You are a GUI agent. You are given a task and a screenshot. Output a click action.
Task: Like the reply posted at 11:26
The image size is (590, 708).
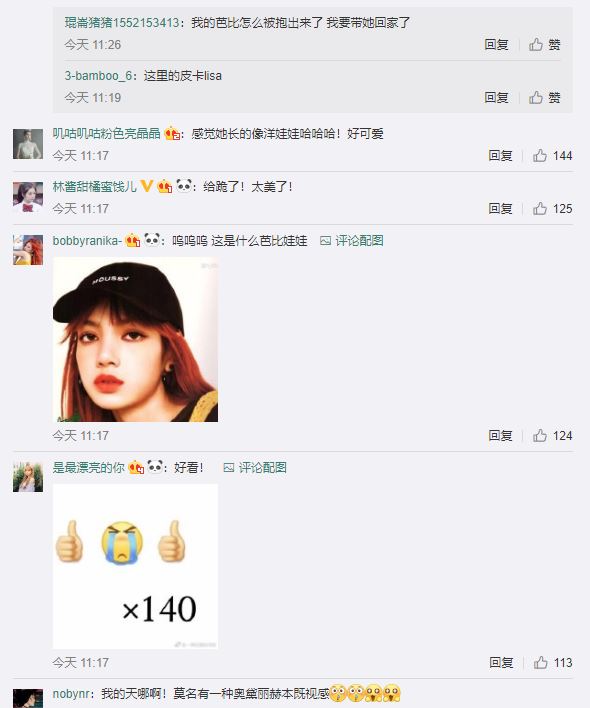(544, 45)
